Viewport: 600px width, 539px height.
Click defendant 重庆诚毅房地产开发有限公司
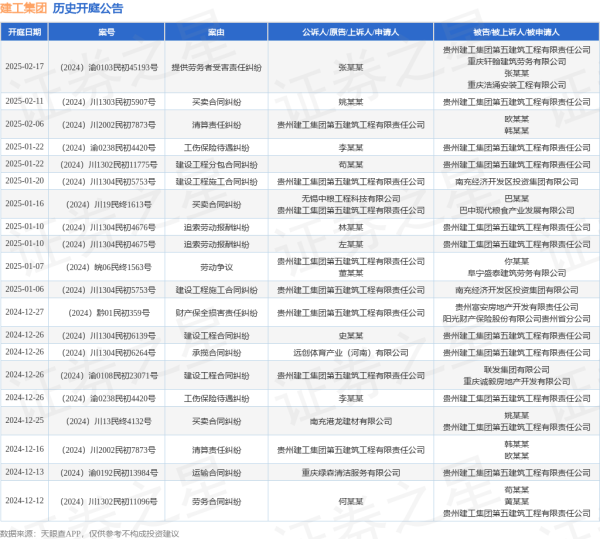pyautogui.click(x=517, y=381)
